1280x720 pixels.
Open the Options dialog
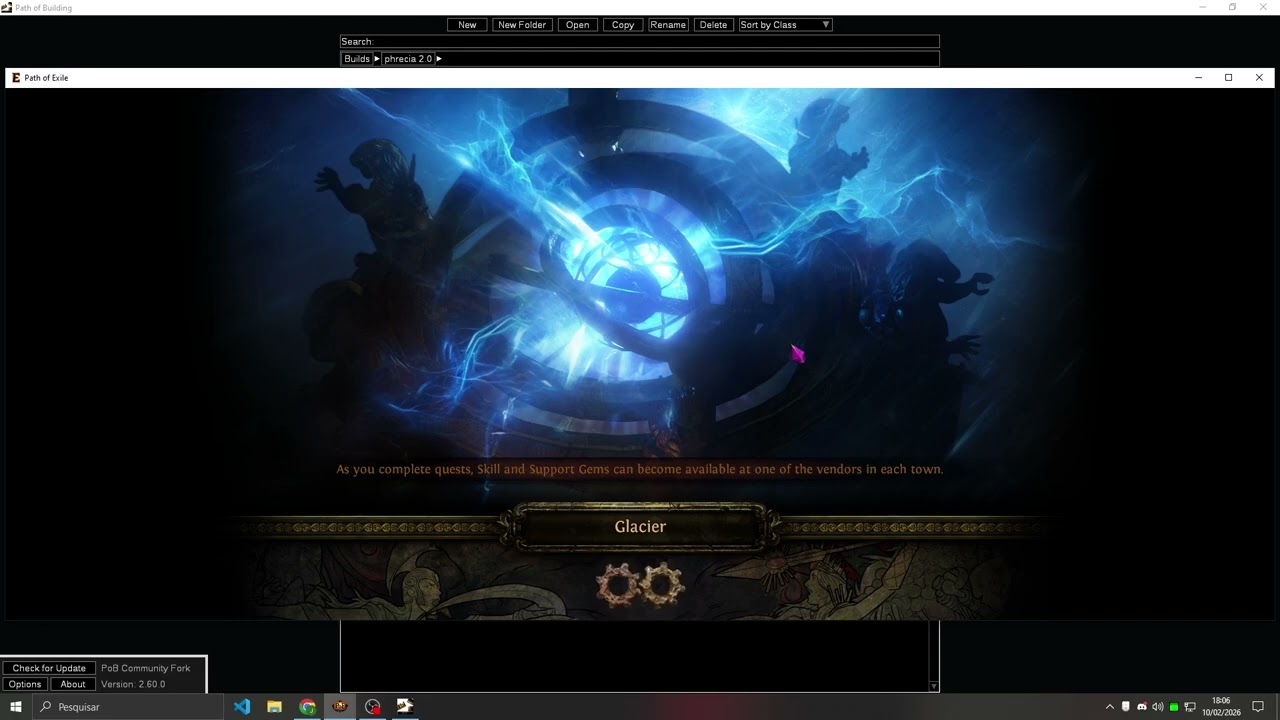pyautogui.click(x=25, y=684)
